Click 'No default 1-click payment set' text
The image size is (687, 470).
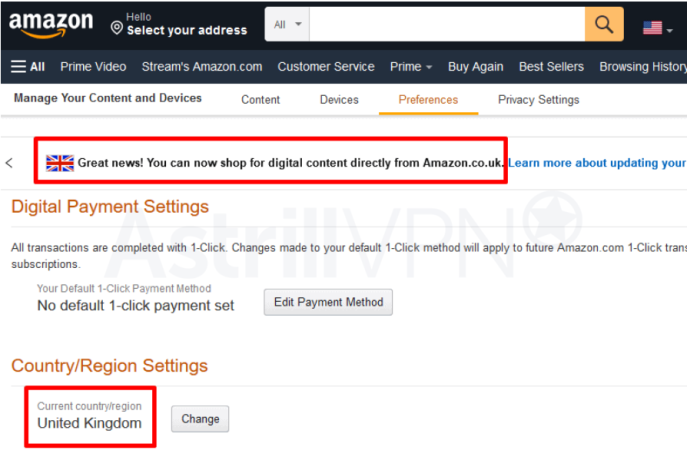(x=135, y=305)
